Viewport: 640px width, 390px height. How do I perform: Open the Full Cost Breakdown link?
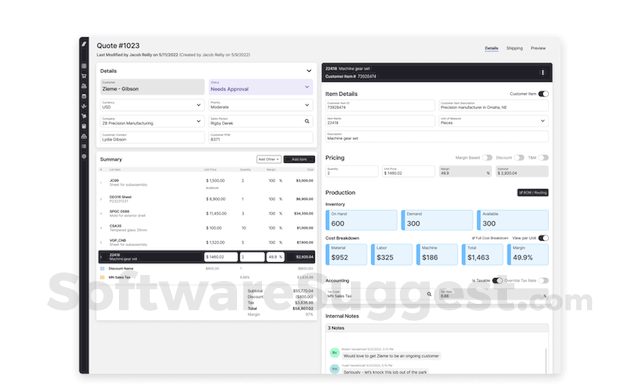click(490, 238)
